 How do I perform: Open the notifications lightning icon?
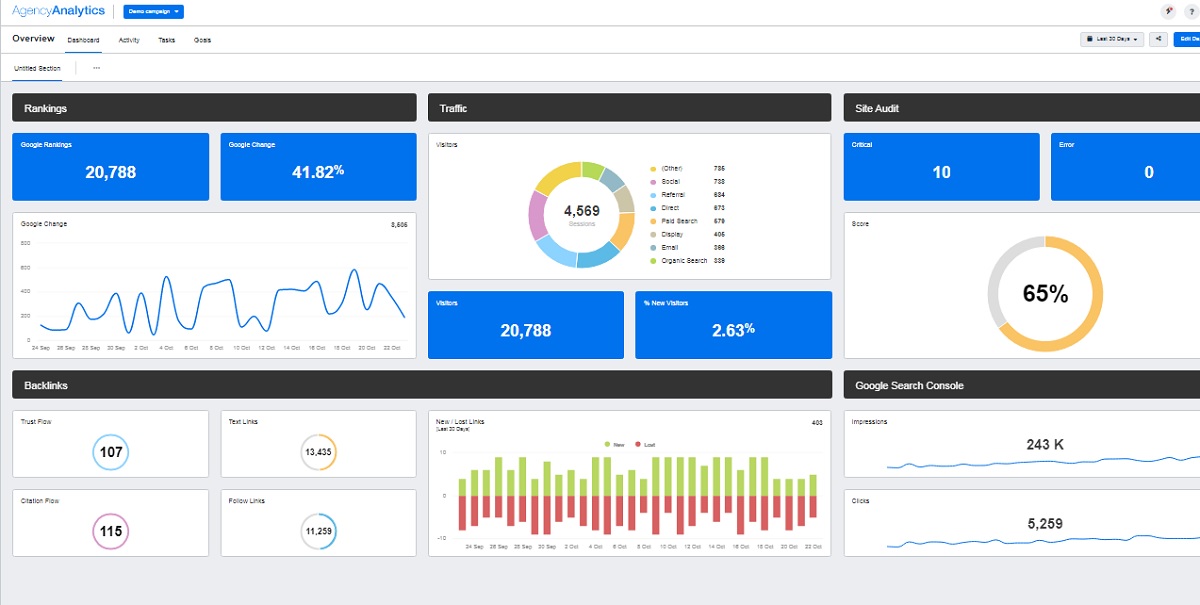tap(1168, 12)
